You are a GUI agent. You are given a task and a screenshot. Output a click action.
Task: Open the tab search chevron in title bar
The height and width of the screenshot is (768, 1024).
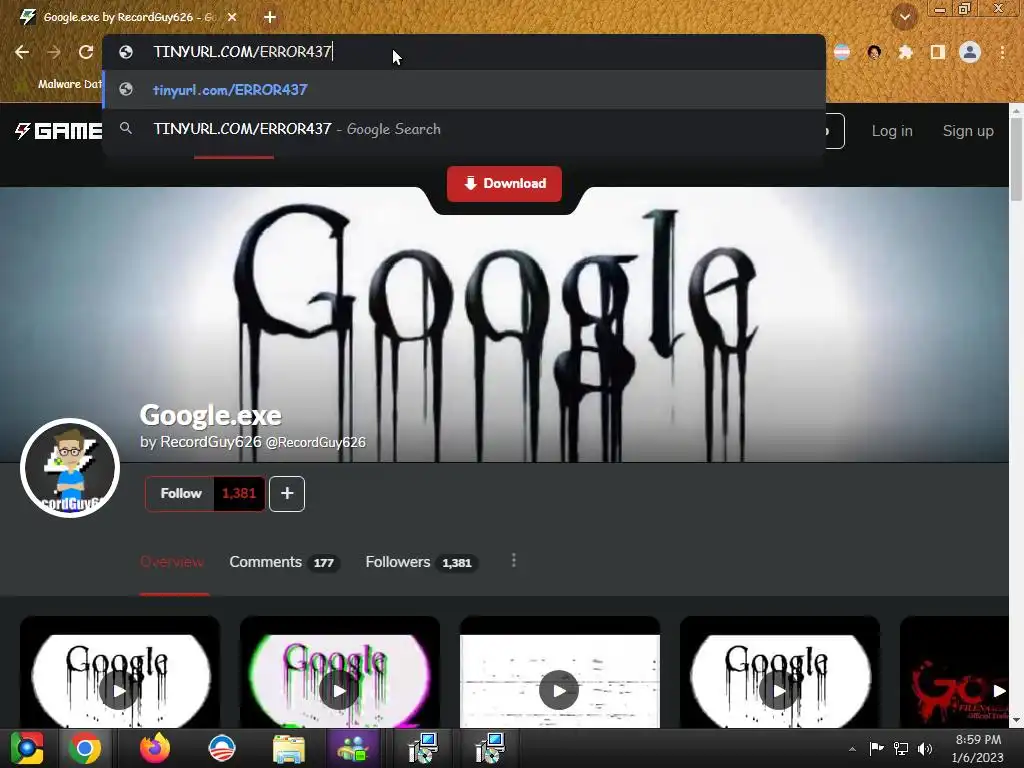904,17
